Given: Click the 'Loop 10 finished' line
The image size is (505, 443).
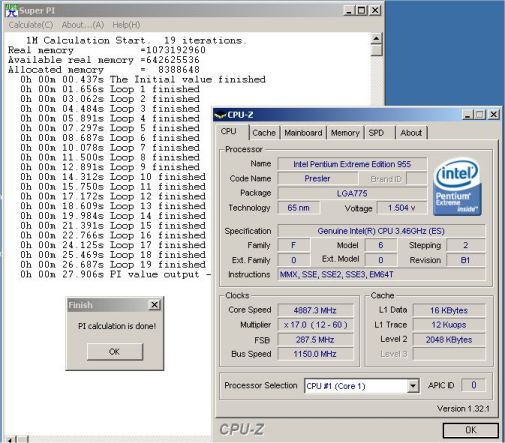Looking at the screenshot, I should tap(113, 177).
